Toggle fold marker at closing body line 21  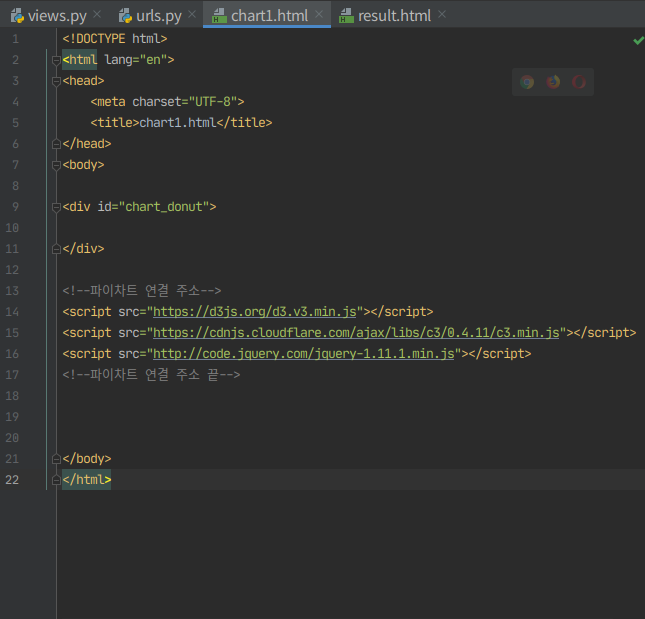[56, 459]
